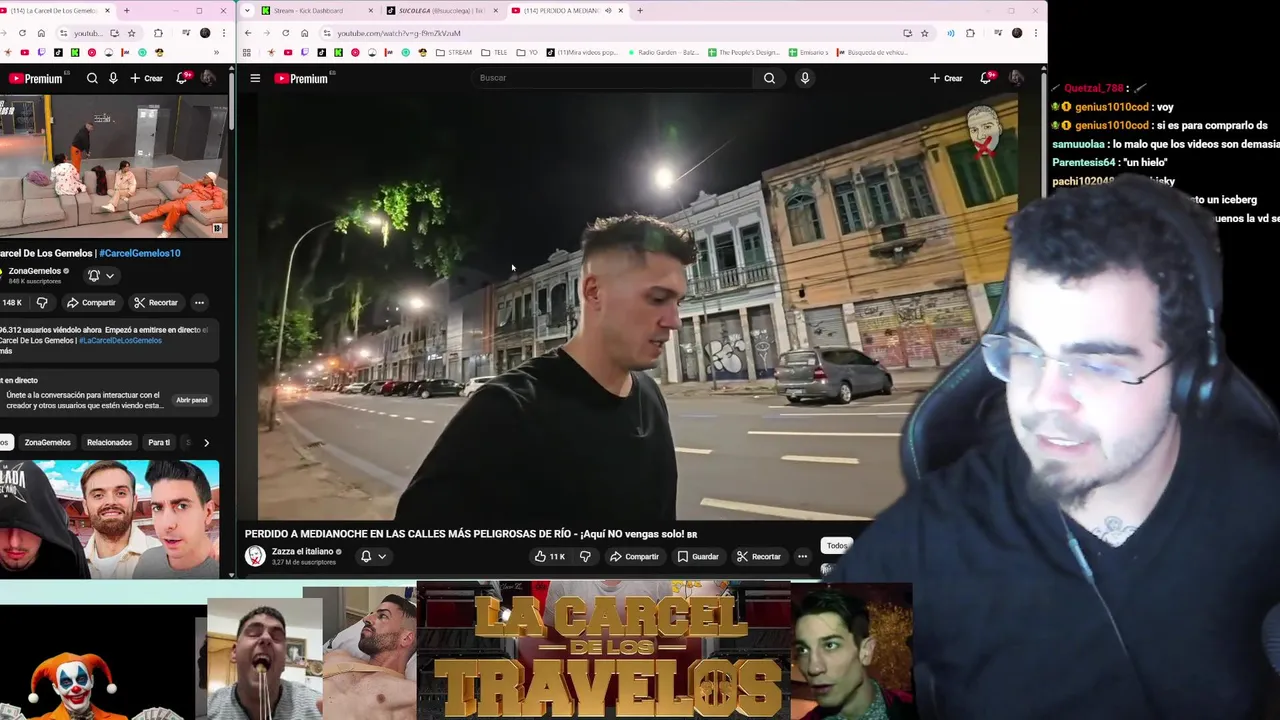Click YouTube Premium logo in right window
This screenshot has height=720, width=1280.
pyautogui.click(x=301, y=78)
